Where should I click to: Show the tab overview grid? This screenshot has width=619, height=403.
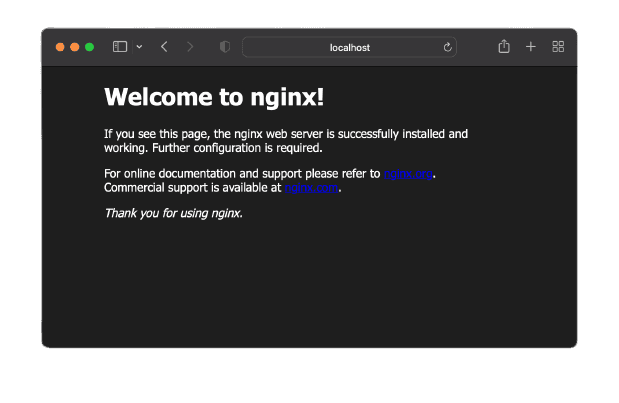pos(558,47)
